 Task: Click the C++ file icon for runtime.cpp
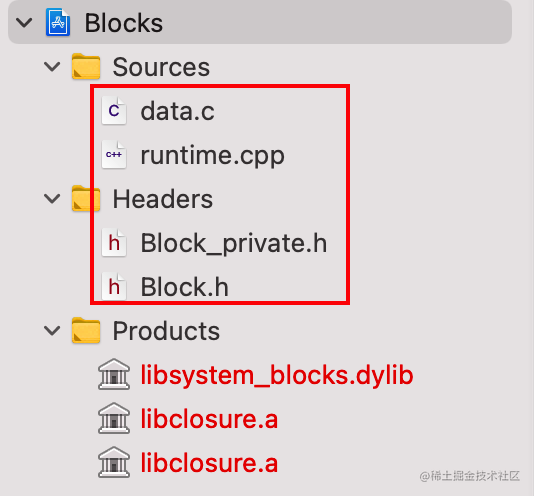point(114,155)
